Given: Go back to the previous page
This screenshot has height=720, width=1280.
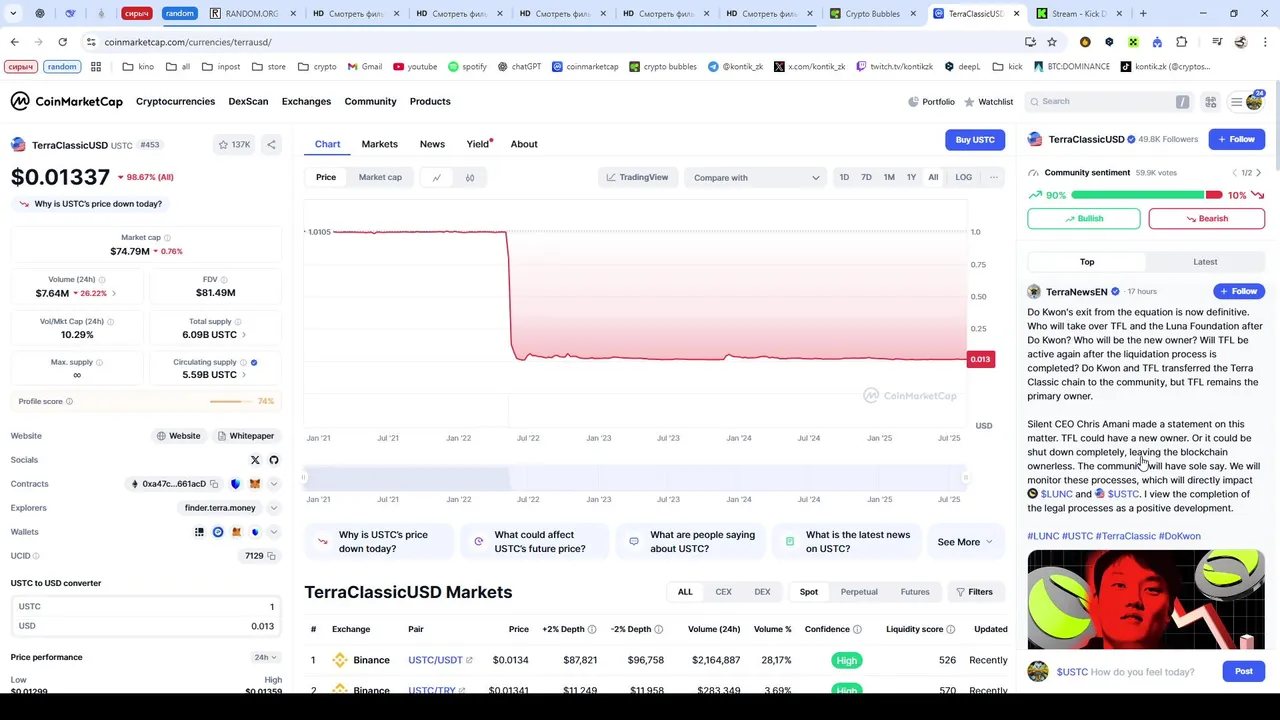Looking at the screenshot, I should pos(14,42).
